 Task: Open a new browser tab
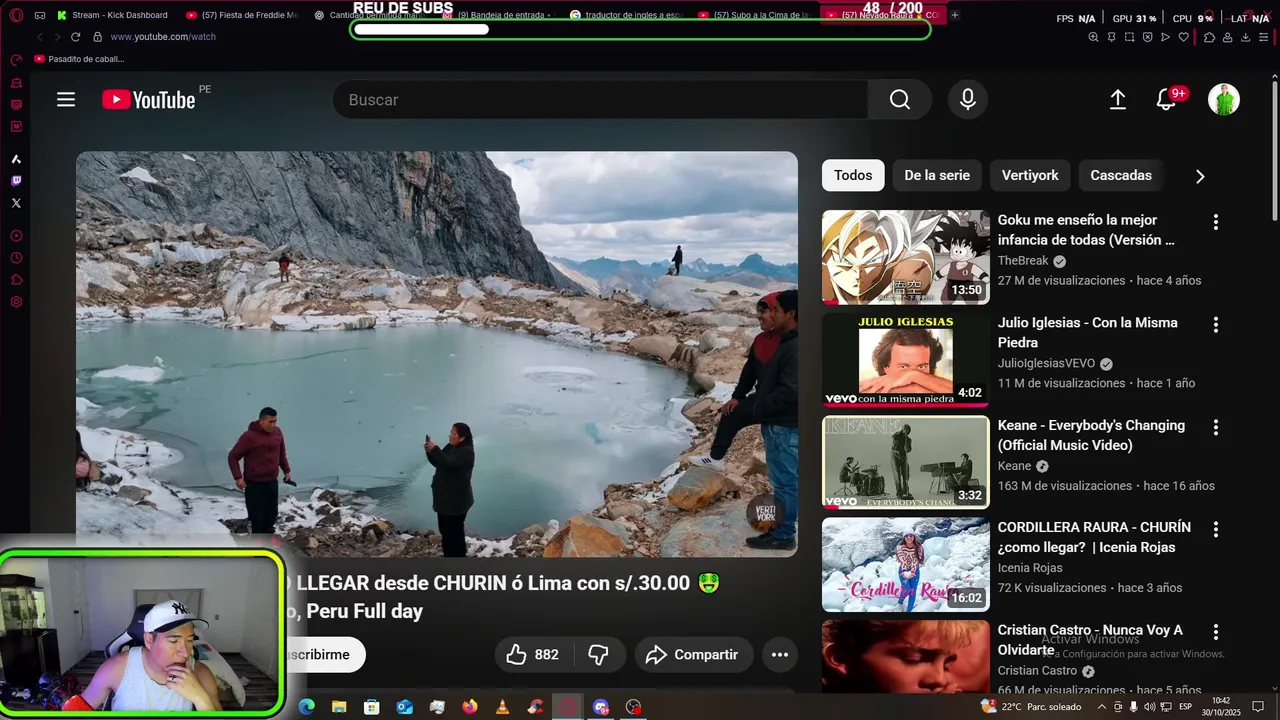955,15
